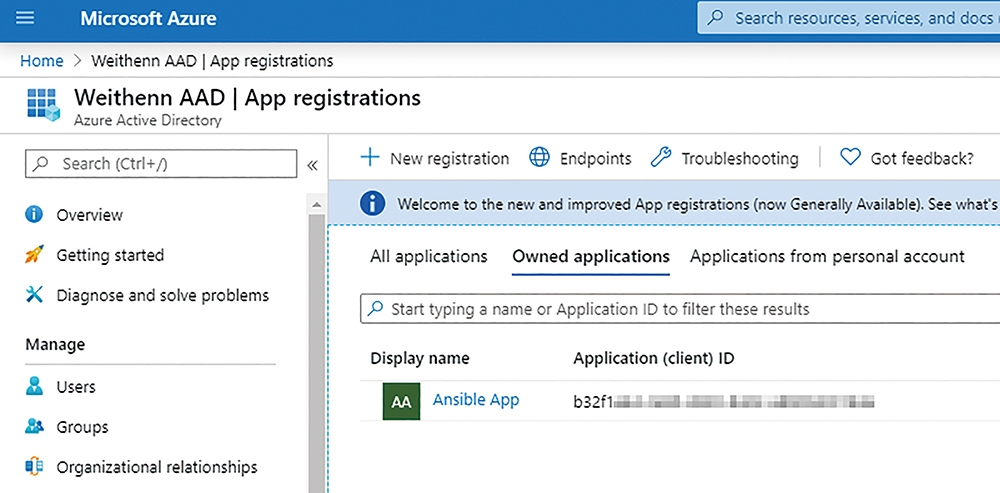This screenshot has width=1000, height=493.
Task: Click the magnifier icon in the global search
Action: [716, 18]
